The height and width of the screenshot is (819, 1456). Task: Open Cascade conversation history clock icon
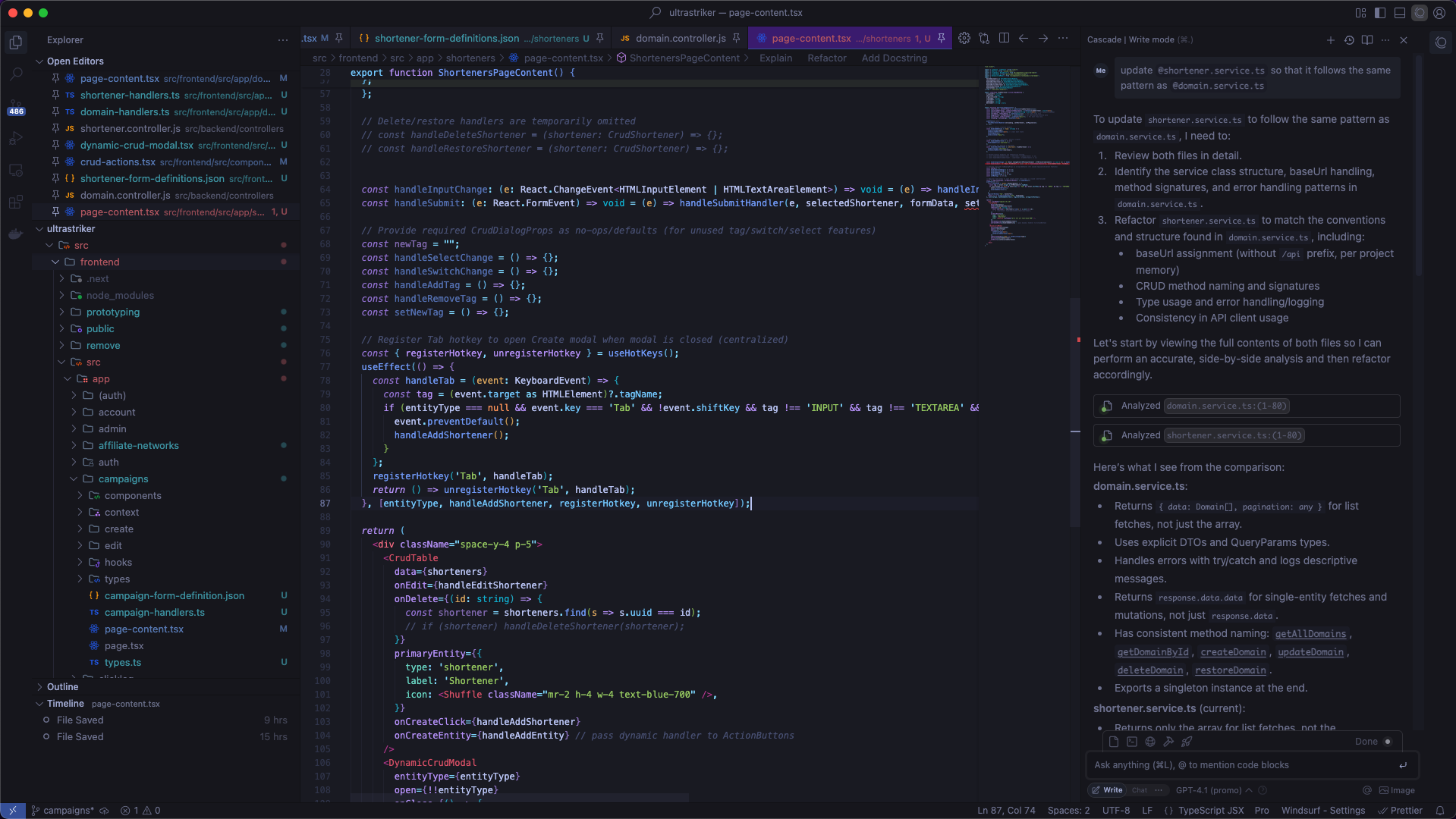(1349, 40)
